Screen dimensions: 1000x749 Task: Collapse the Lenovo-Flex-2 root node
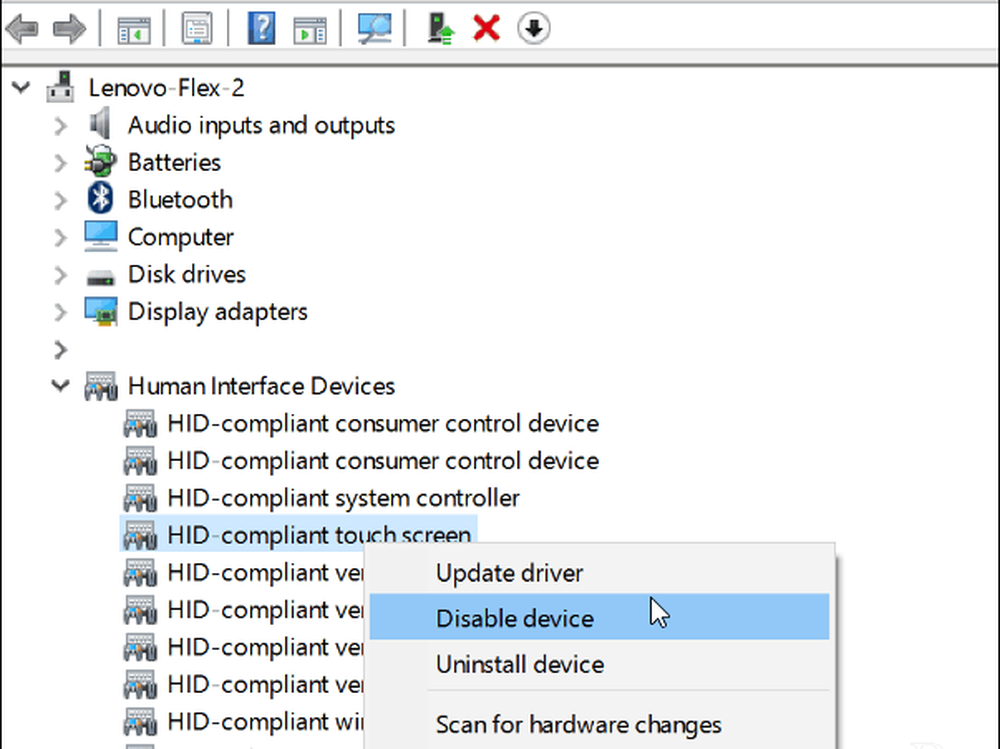coord(21,88)
